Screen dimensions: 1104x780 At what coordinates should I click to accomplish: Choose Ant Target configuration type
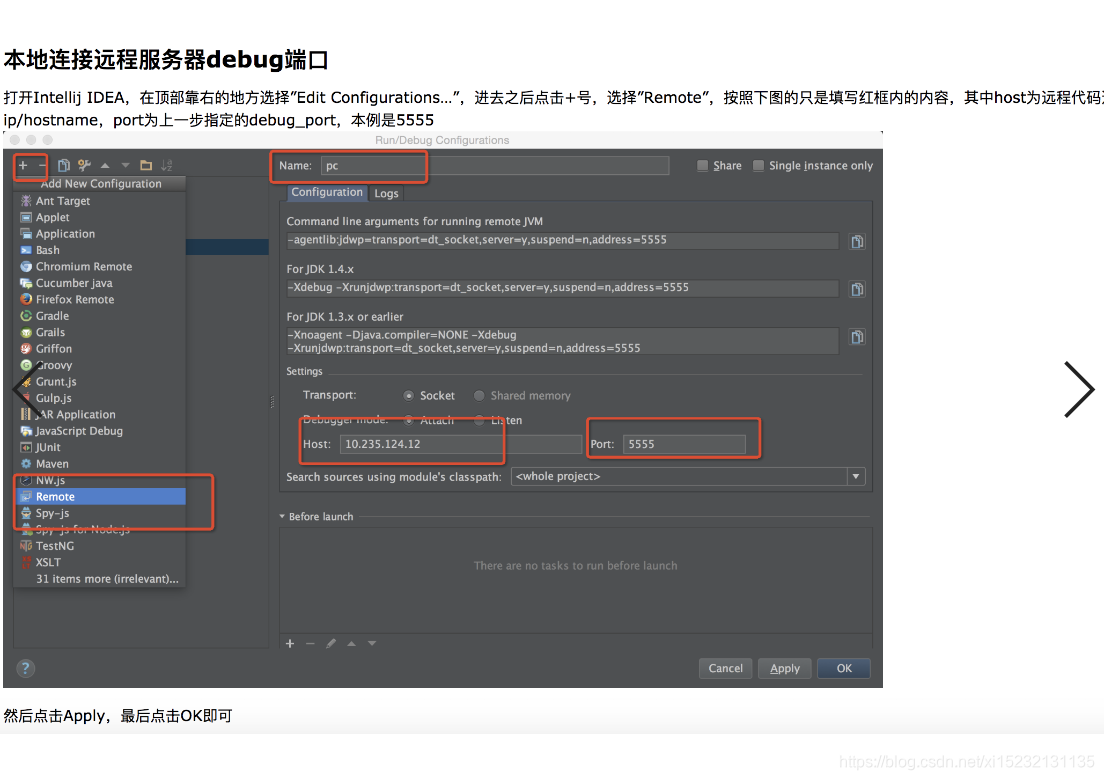coord(100,201)
